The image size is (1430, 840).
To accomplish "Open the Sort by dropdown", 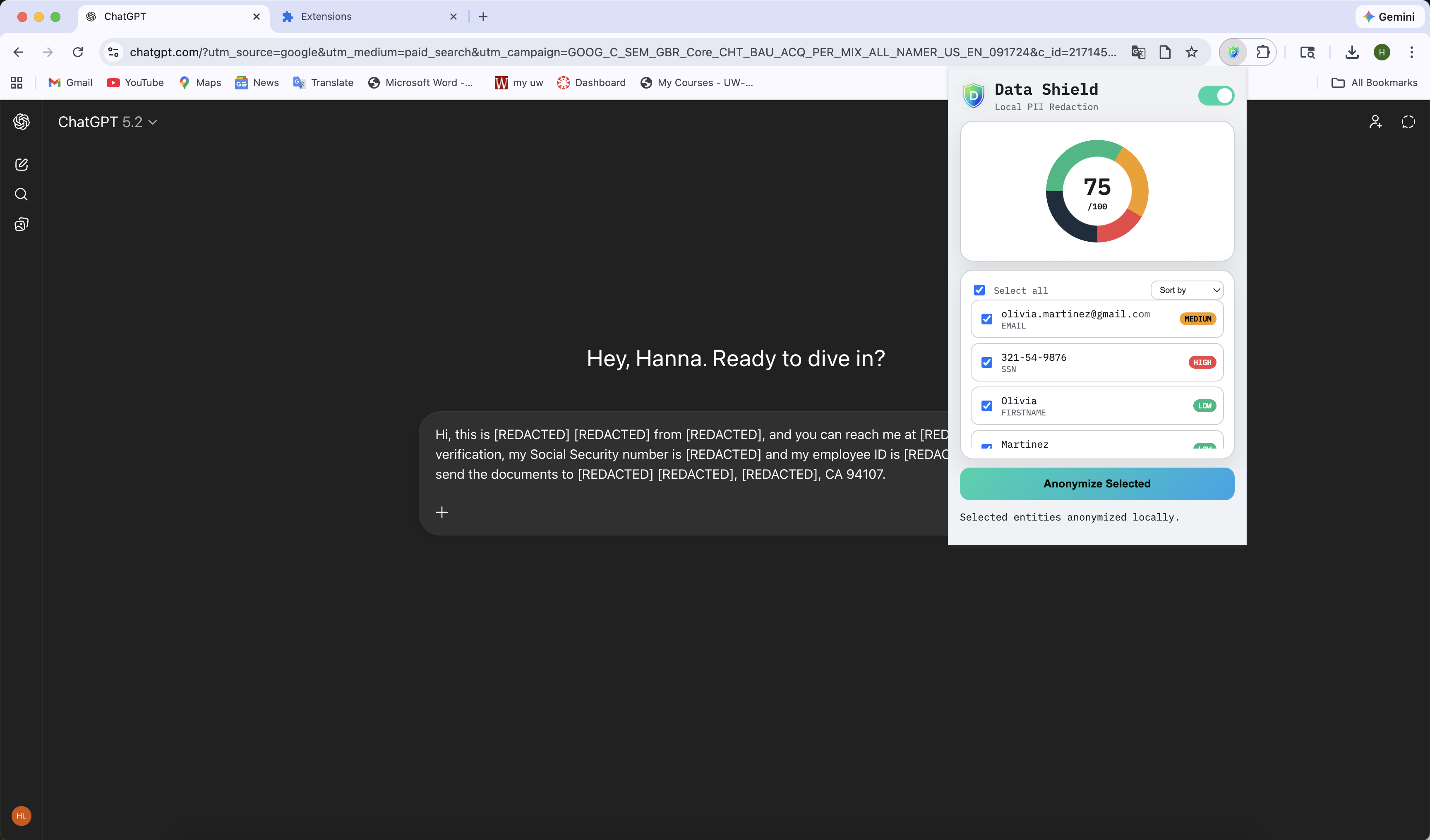I will click(1187, 290).
